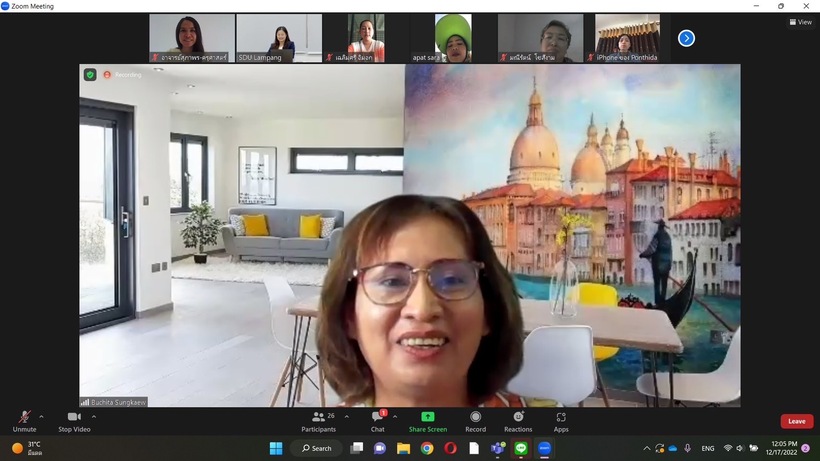Image resolution: width=820 pixels, height=461 pixels.
Task: Open the View layout menu
Action: pos(801,22)
